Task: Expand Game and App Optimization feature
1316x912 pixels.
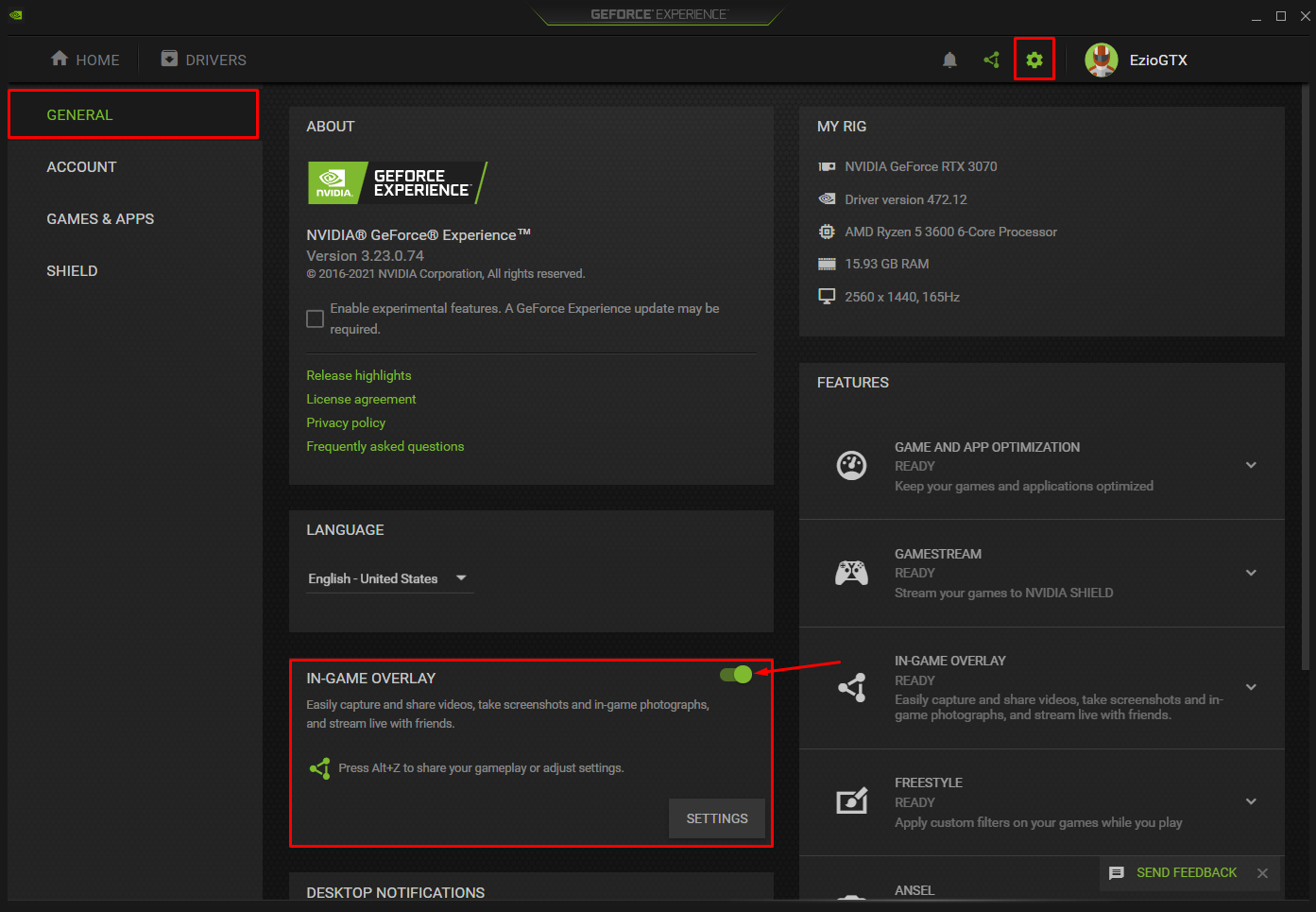Action: pyautogui.click(x=1251, y=465)
